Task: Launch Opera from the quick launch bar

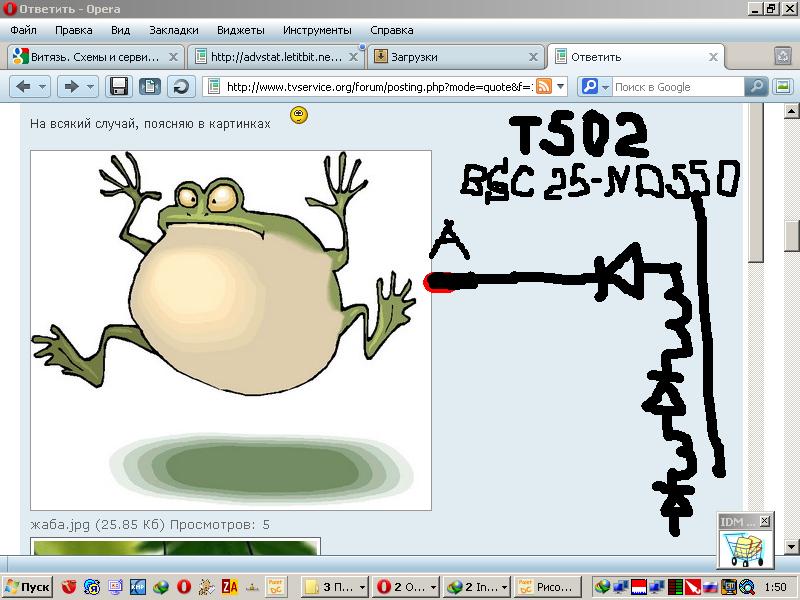Action: (183, 587)
